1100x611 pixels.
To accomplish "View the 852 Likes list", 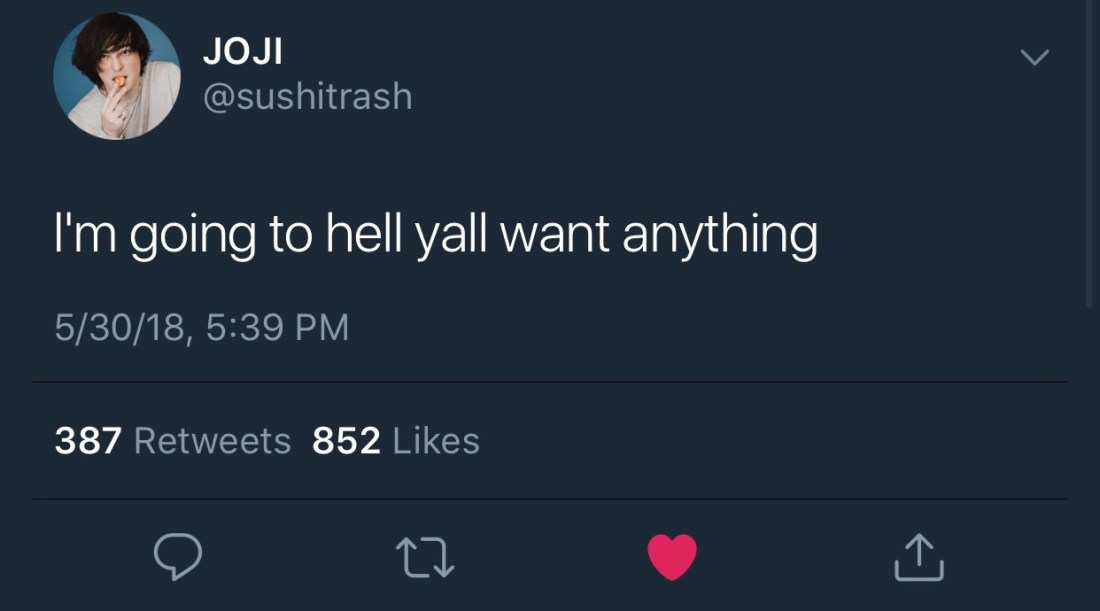I will [396, 441].
